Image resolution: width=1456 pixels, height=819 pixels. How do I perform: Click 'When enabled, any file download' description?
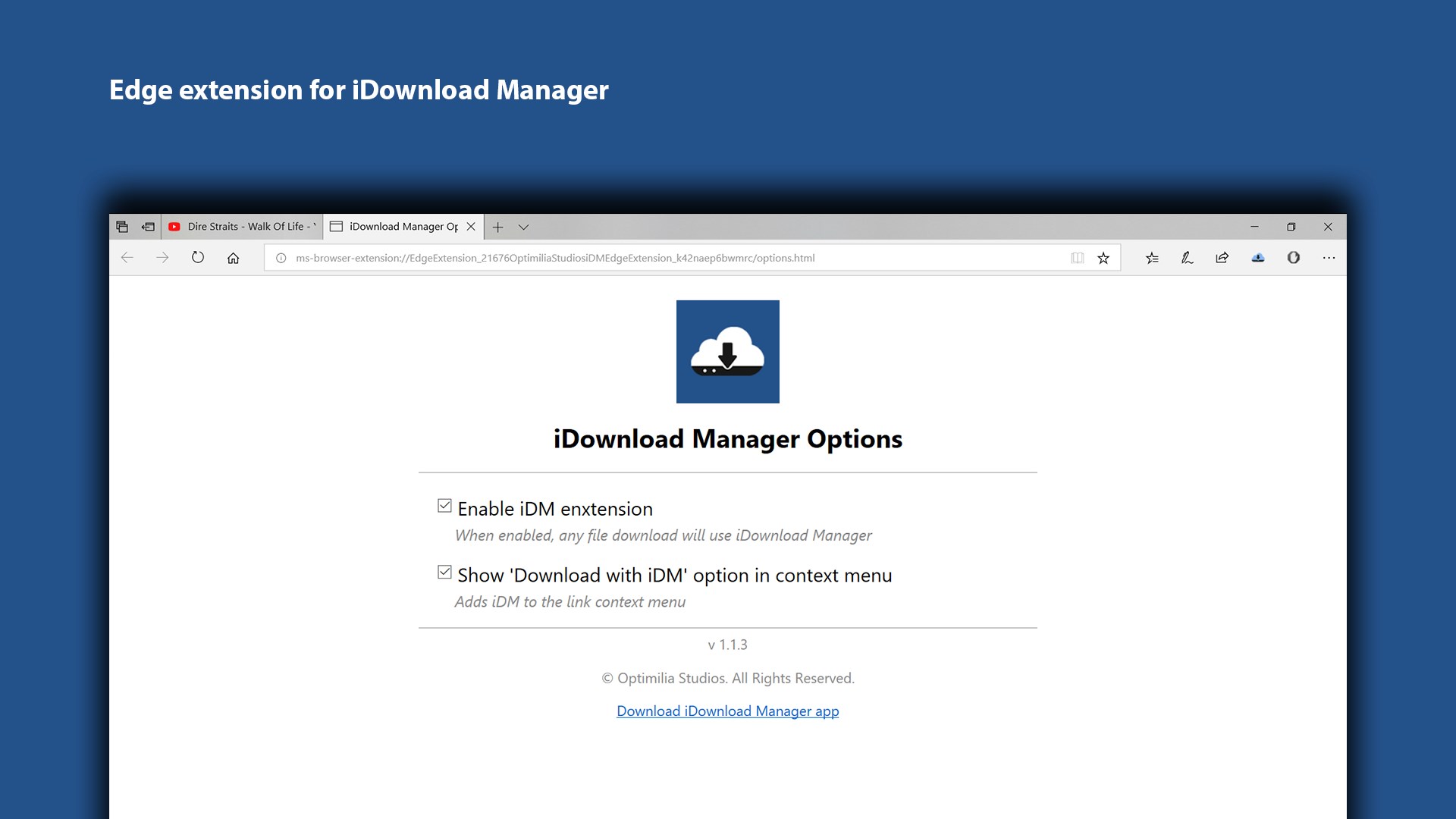(664, 535)
